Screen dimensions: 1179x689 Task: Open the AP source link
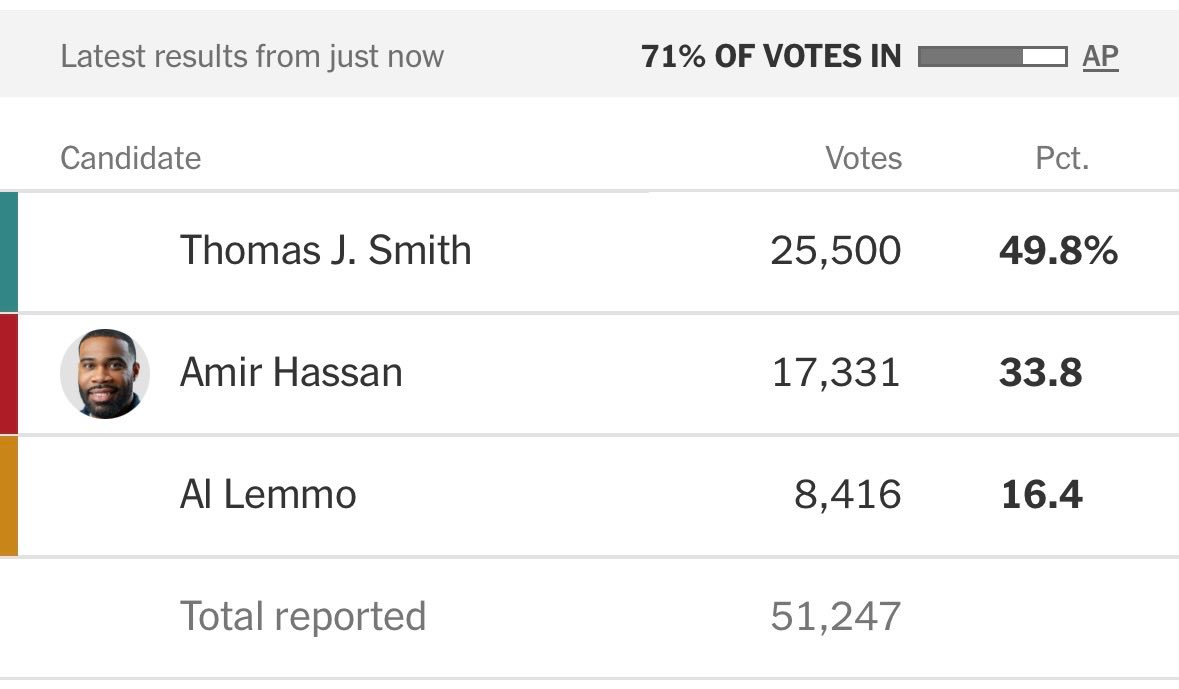click(x=1100, y=56)
